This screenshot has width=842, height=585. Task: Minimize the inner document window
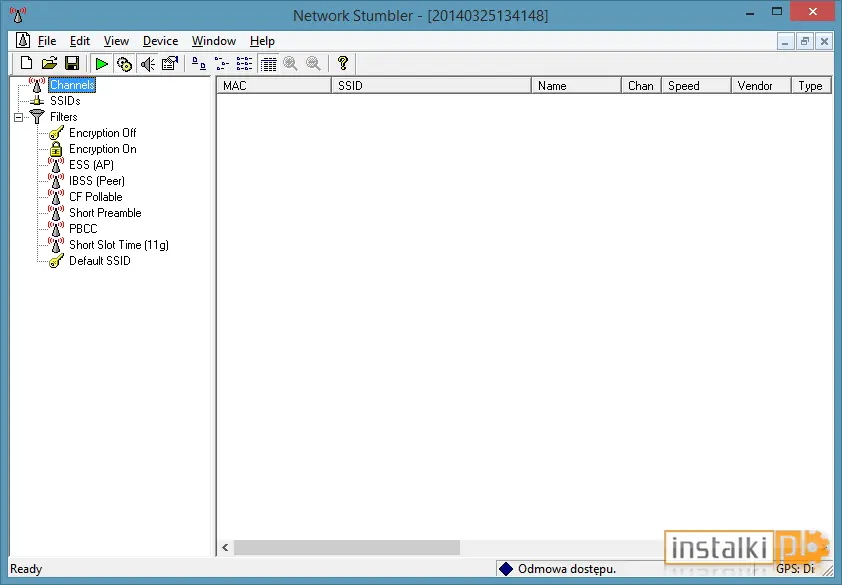click(785, 41)
